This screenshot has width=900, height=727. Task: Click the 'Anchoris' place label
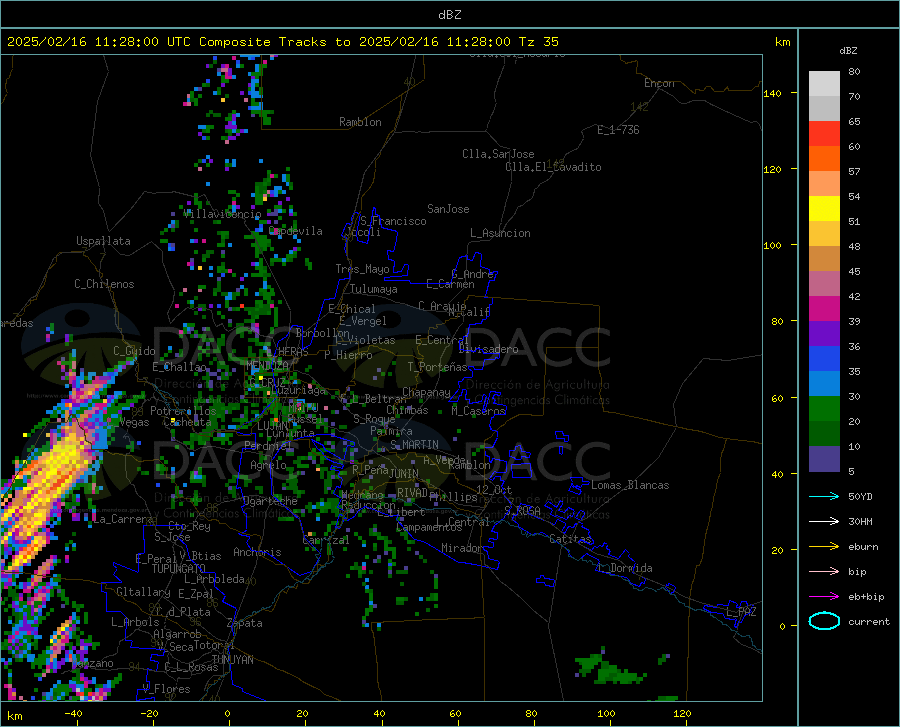257,552
